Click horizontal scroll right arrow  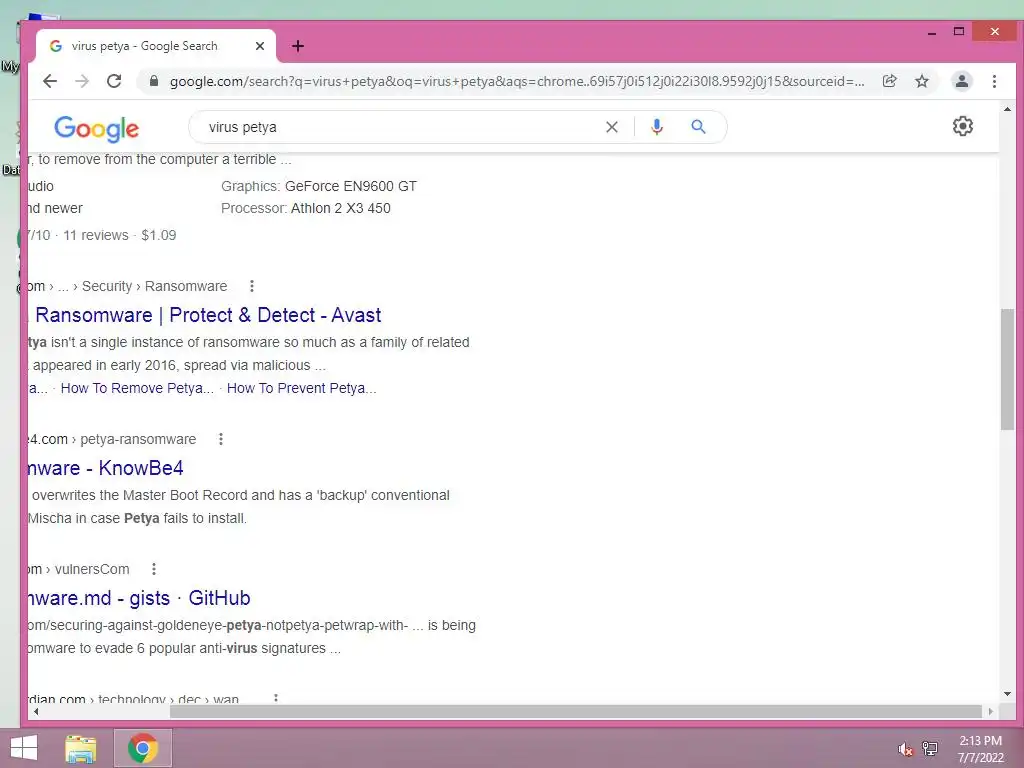click(991, 711)
